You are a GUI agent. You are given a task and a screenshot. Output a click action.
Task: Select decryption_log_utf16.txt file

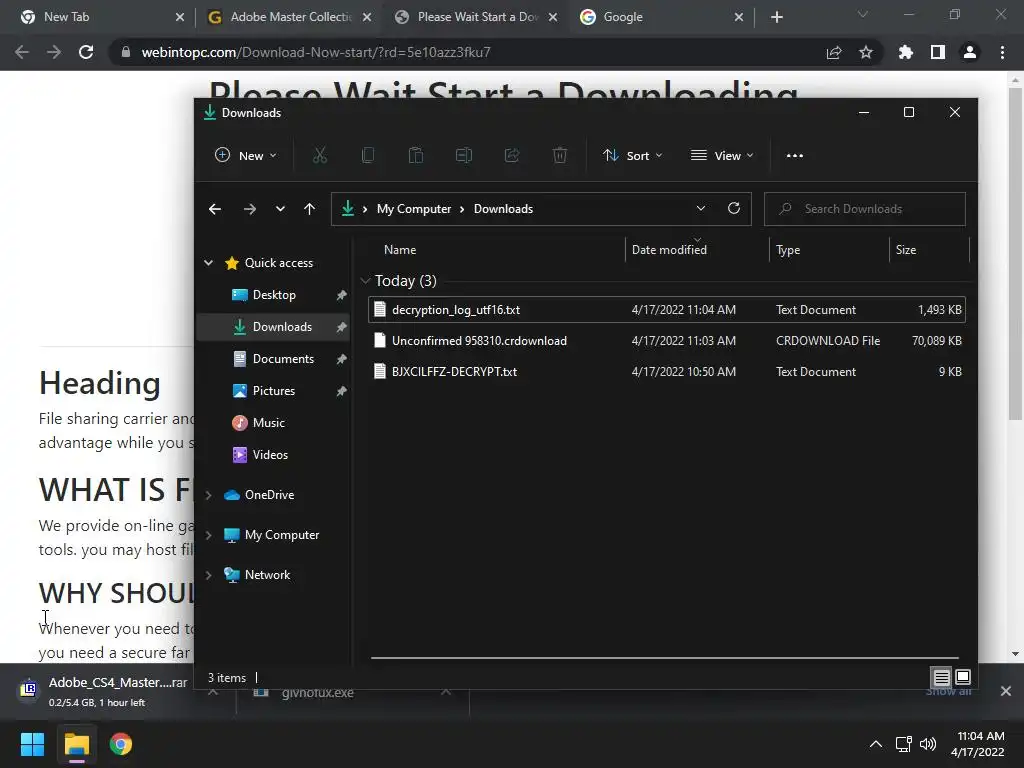(667, 310)
